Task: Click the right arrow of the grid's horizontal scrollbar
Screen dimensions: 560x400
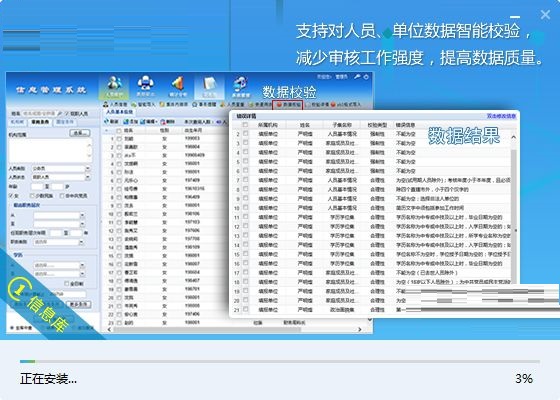Action: [x=360, y=329]
